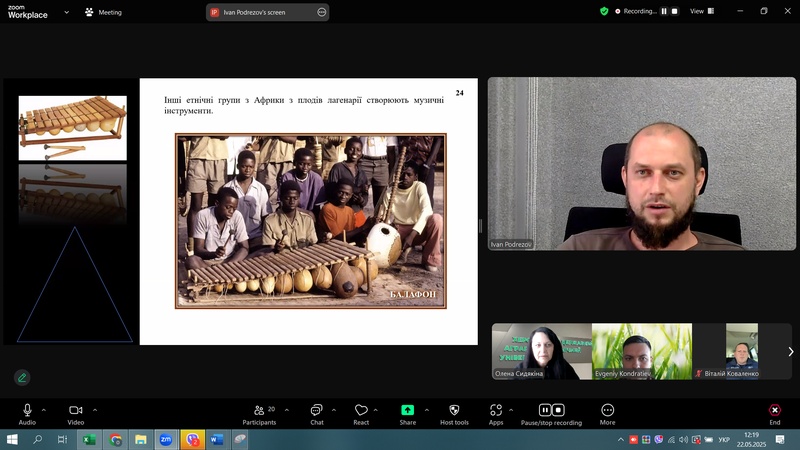
Task: Grab the divider handle between screen and video
Action: pyautogui.click(x=481, y=226)
